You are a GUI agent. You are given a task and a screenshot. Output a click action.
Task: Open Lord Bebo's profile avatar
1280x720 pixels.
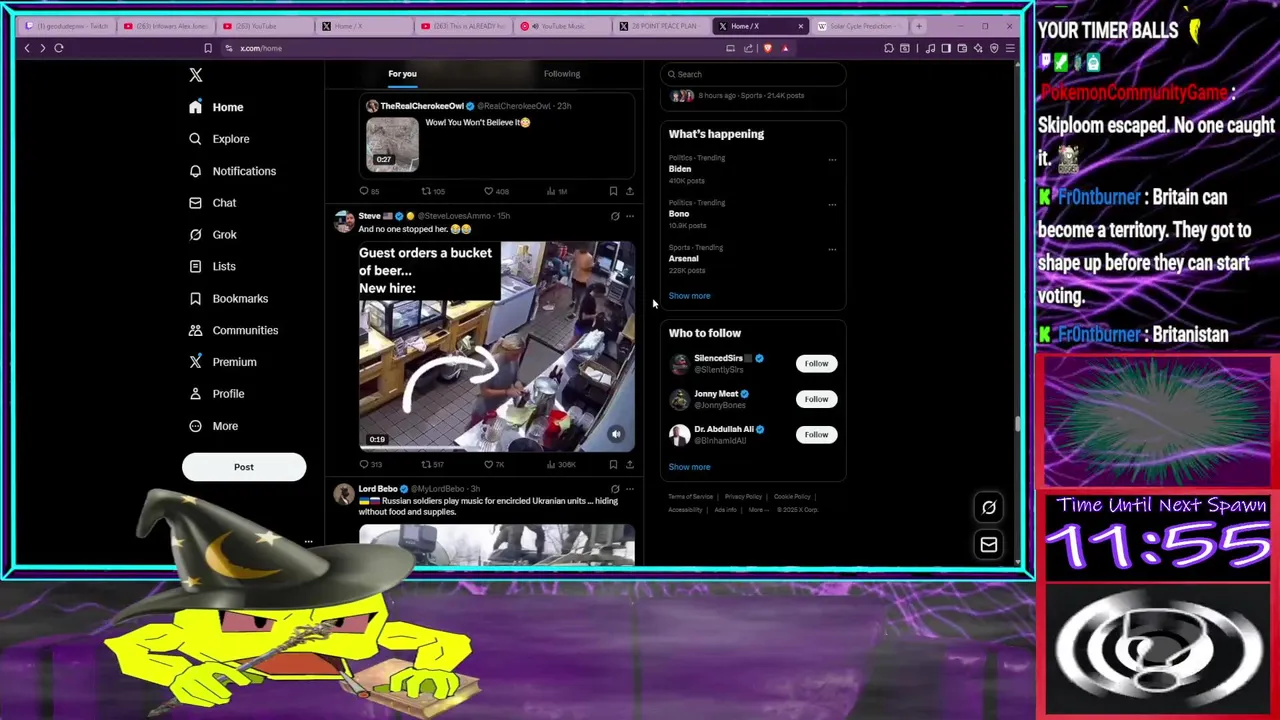coord(344,494)
